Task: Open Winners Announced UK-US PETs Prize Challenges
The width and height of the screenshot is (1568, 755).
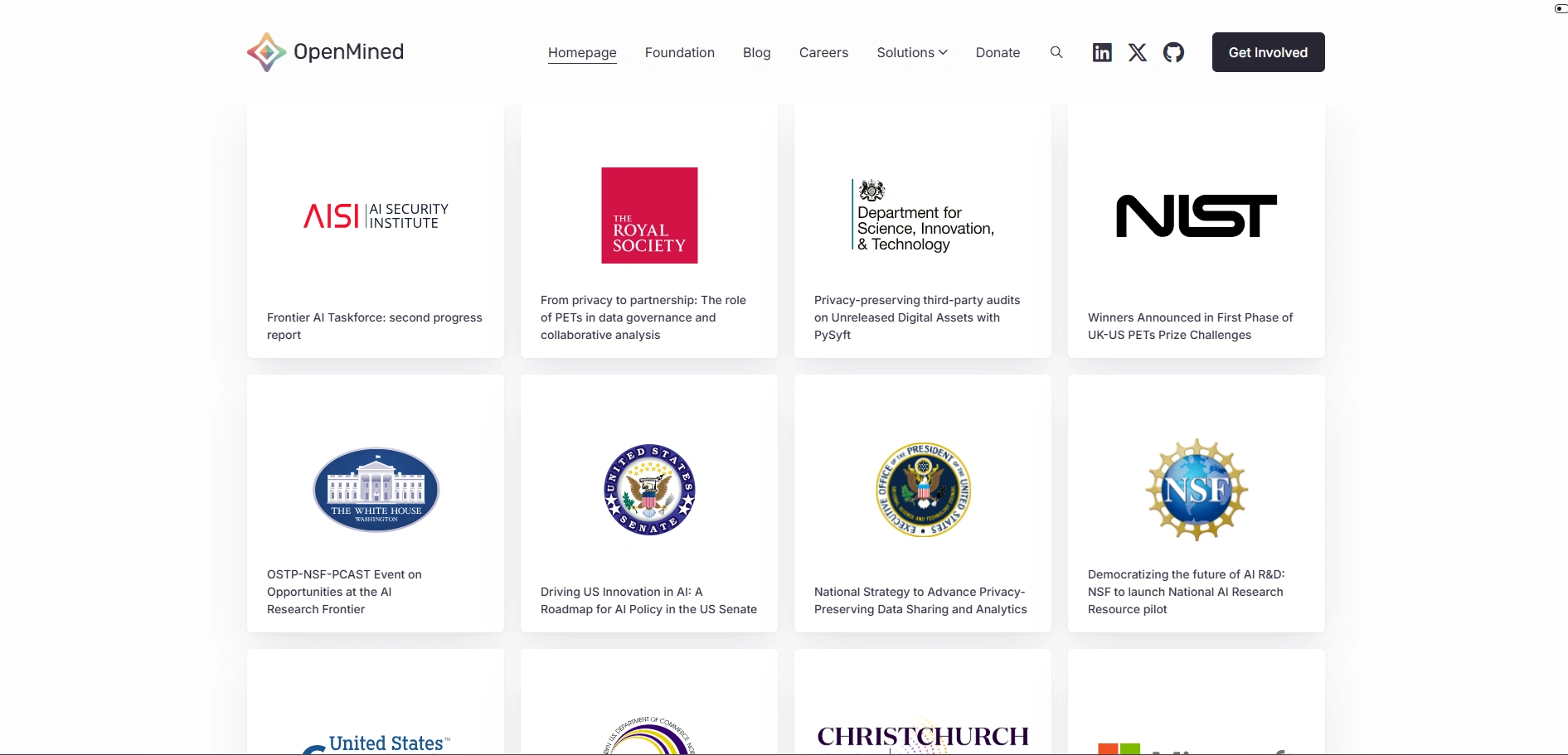Action: click(x=1191, y=327)
